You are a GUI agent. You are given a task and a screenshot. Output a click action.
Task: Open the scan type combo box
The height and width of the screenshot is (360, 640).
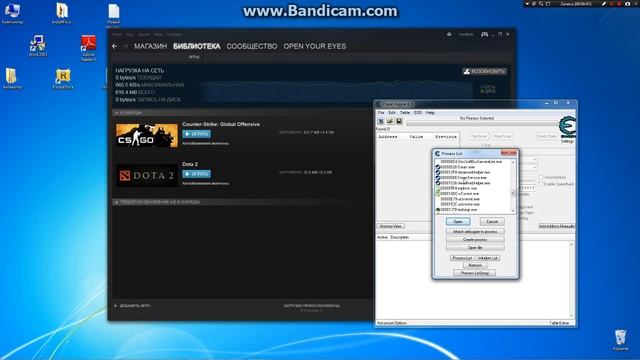[528, 160]
